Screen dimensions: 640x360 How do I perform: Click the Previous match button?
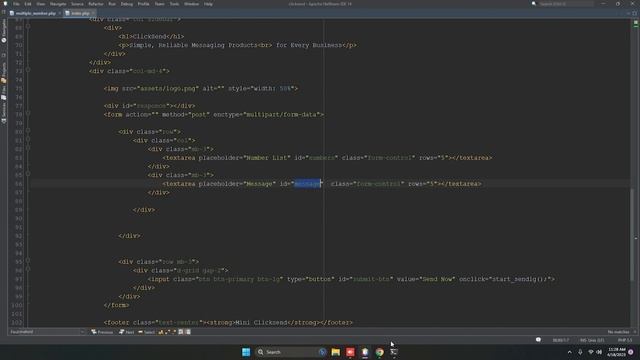[x=102, y=332]
